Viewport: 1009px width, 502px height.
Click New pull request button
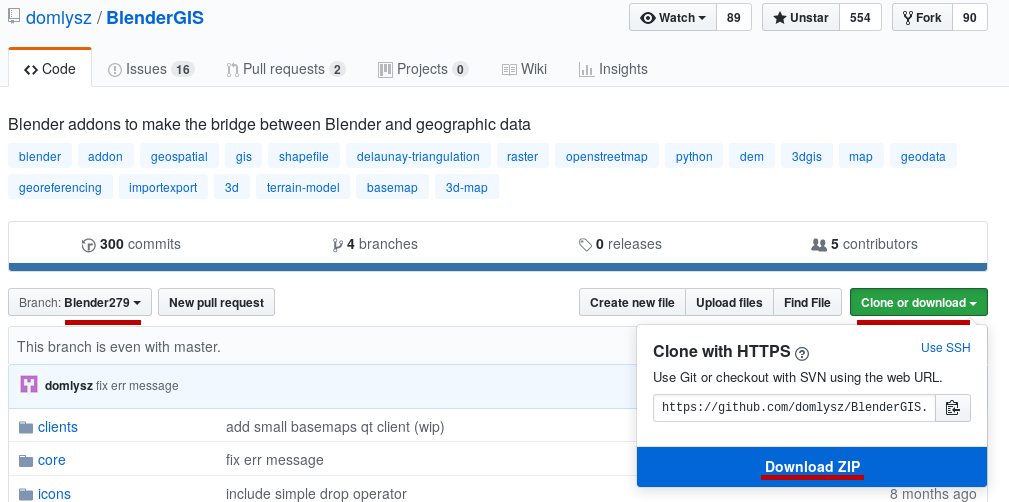(216, 302)
